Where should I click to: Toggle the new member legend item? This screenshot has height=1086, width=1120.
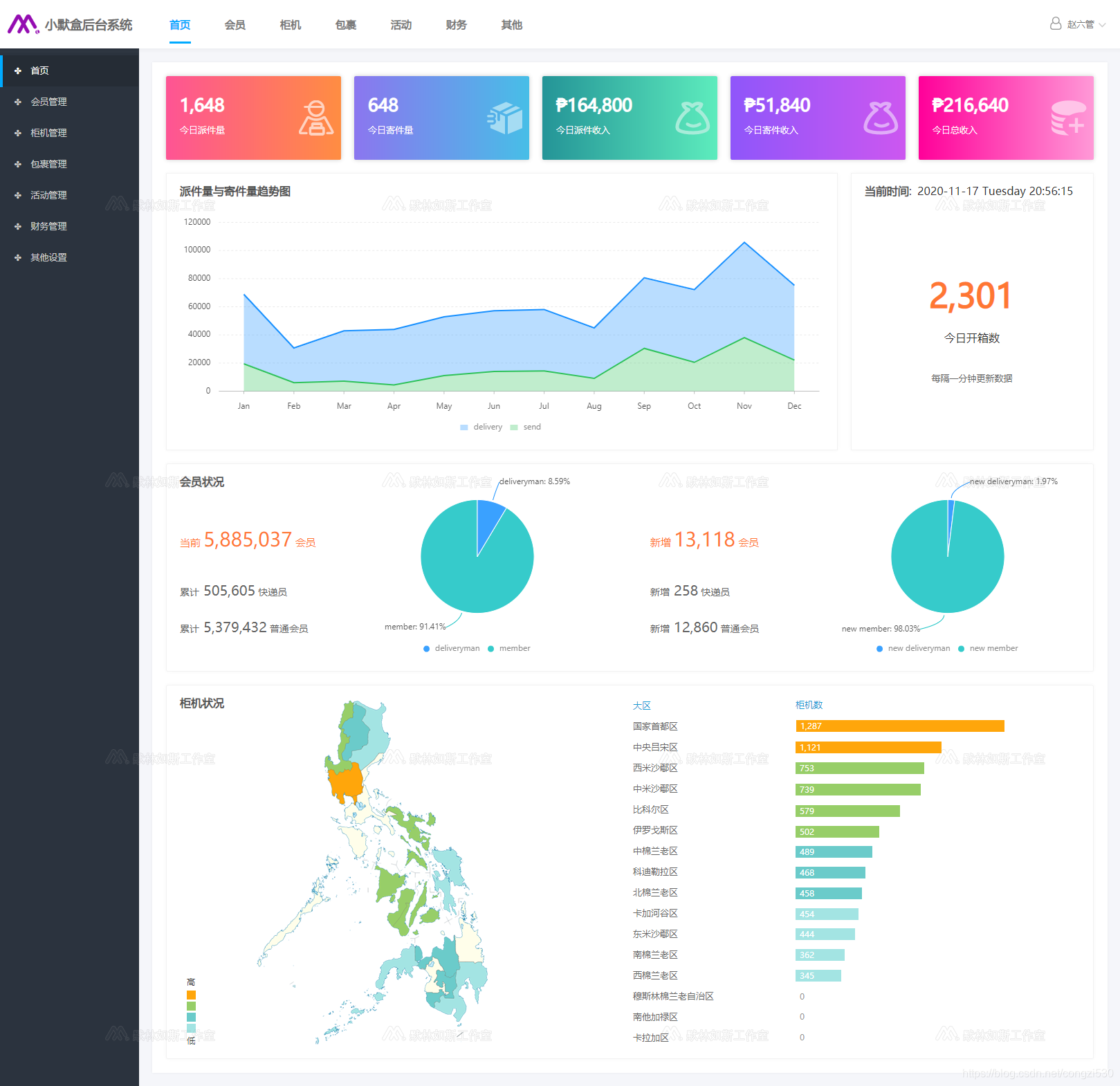tap(988, 648)
